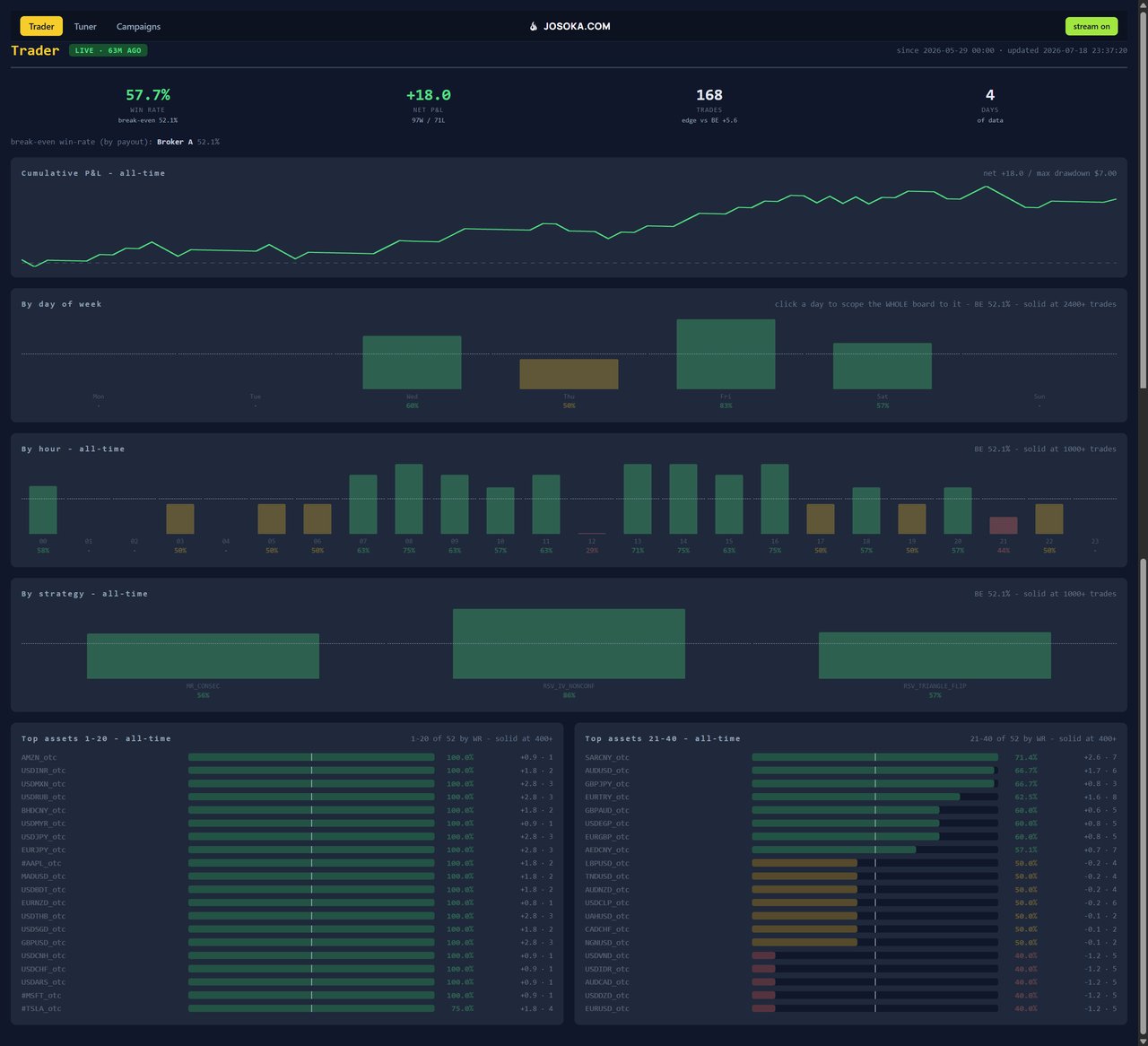Click the JOSOKA.COM flame logo icon
The width and height of the screenshot is (1148, 1046).
point(534,26)
